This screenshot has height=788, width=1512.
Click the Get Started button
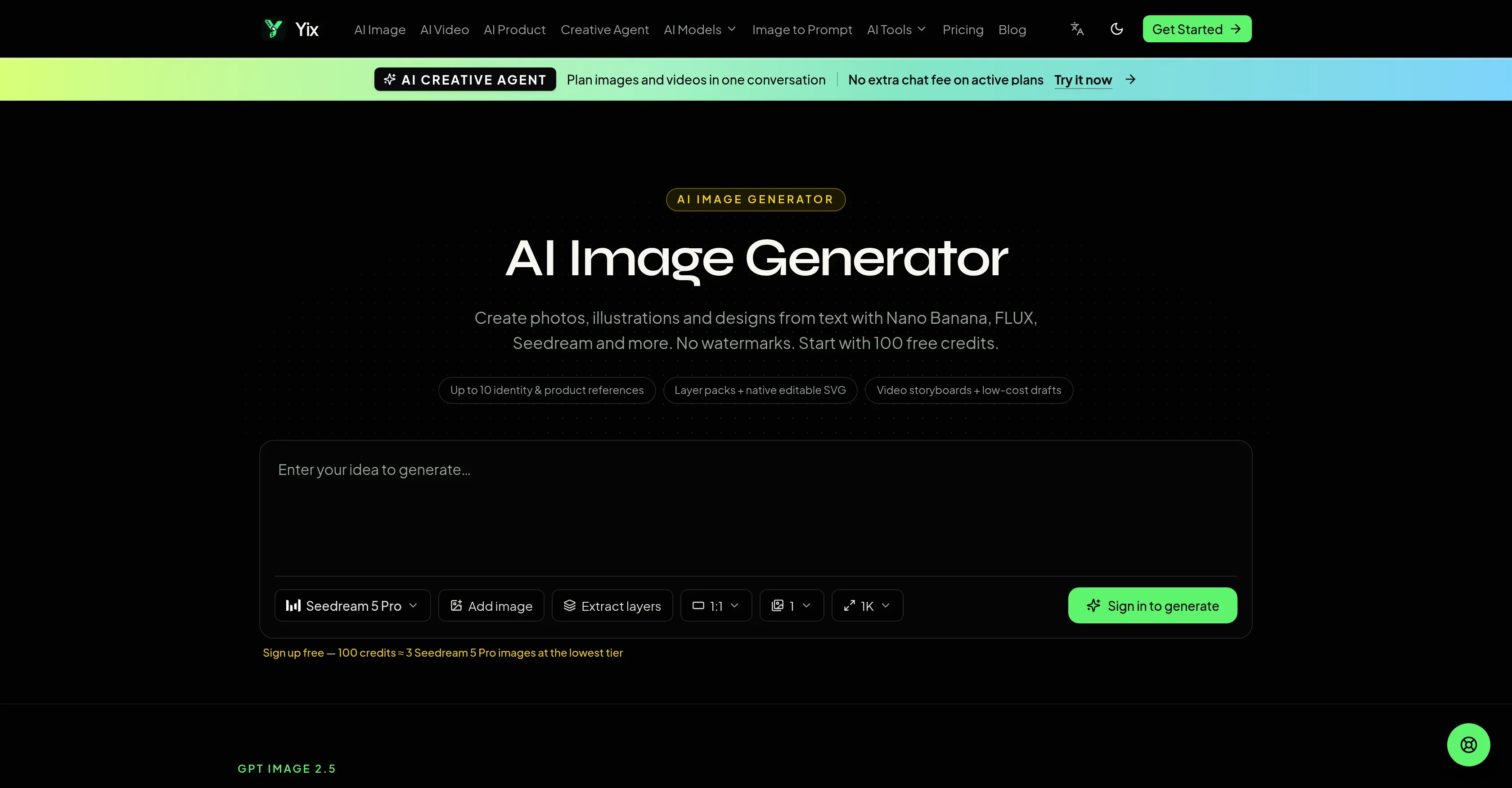point(1197,29)
